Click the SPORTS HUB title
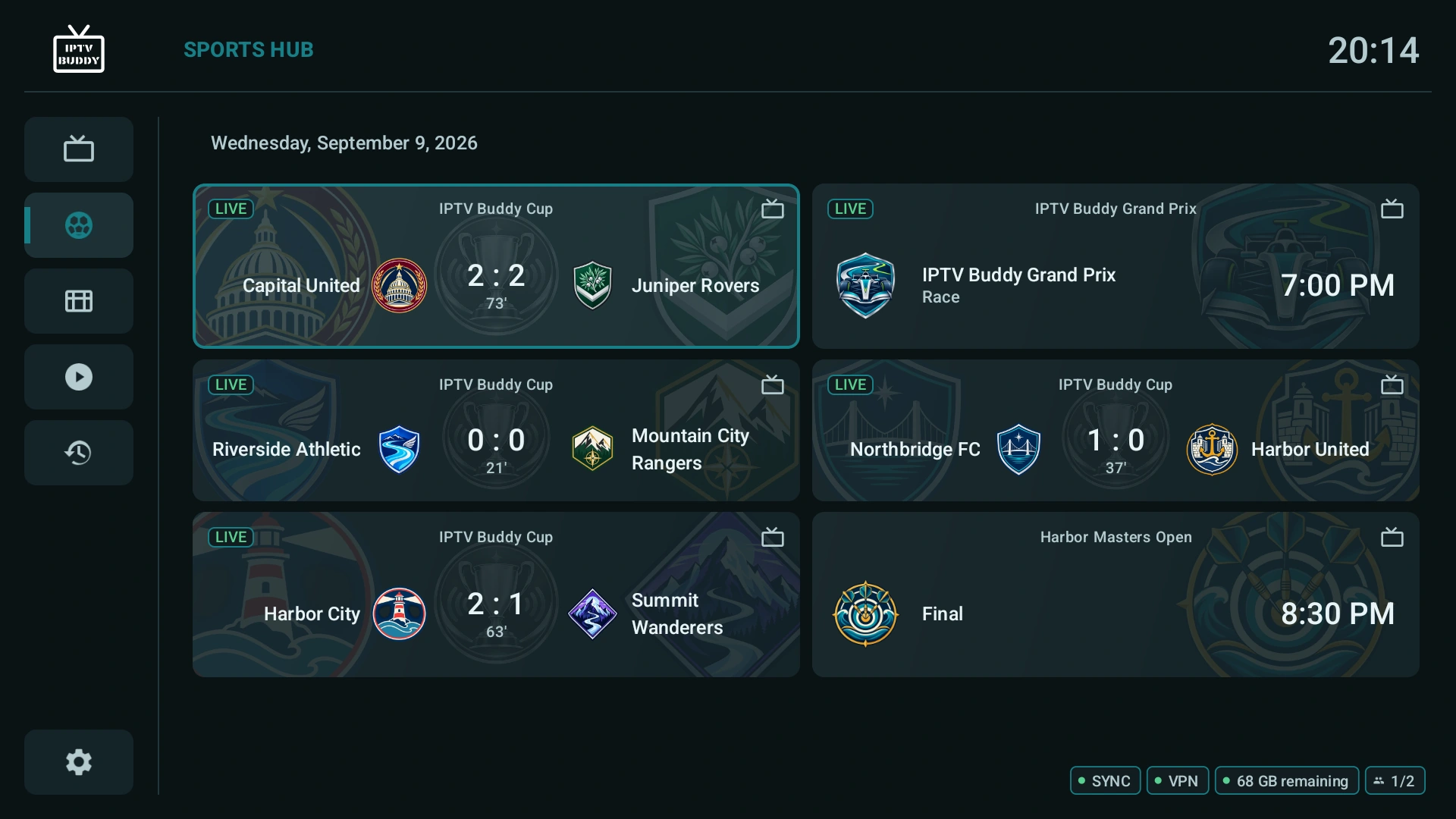 (x=249, y=50)
